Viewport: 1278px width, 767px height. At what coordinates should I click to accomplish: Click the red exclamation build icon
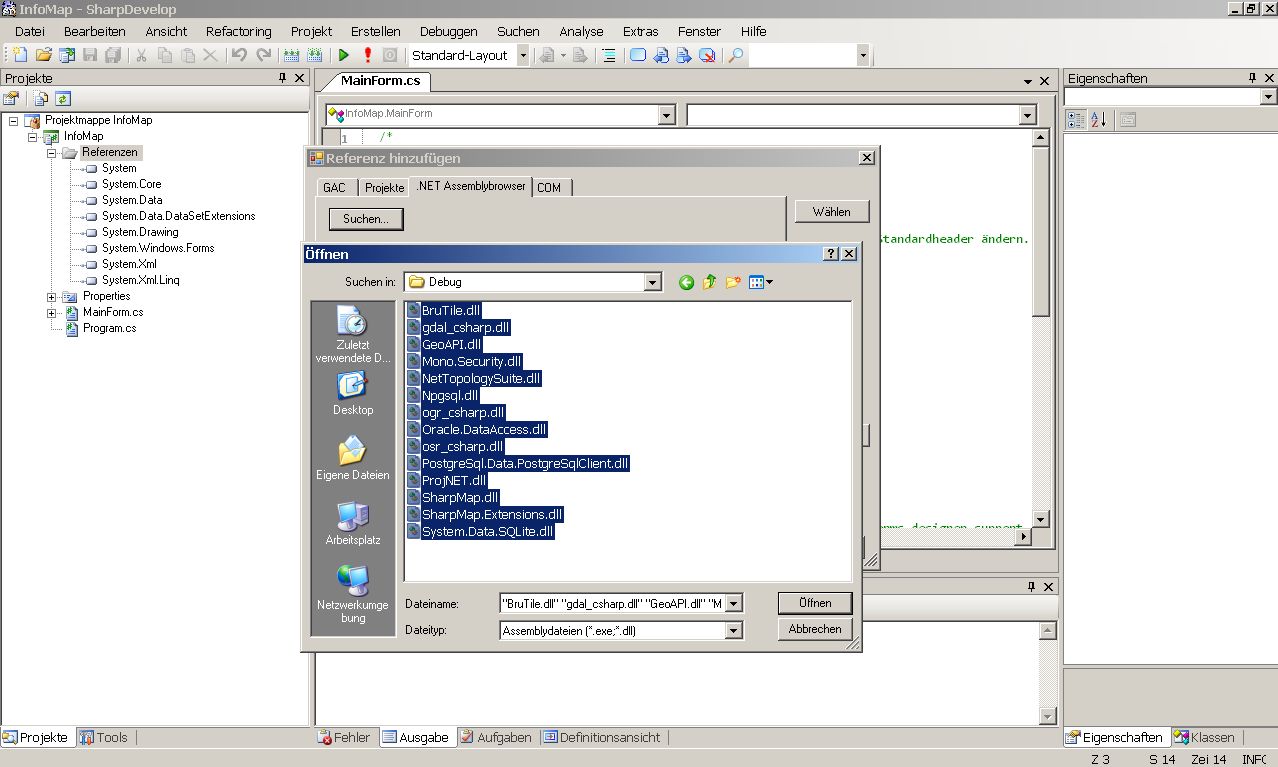366,55
